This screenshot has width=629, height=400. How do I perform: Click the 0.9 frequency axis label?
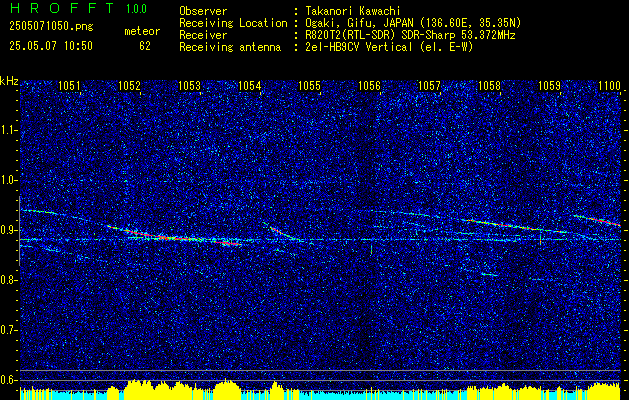click(x=9, y=230)
